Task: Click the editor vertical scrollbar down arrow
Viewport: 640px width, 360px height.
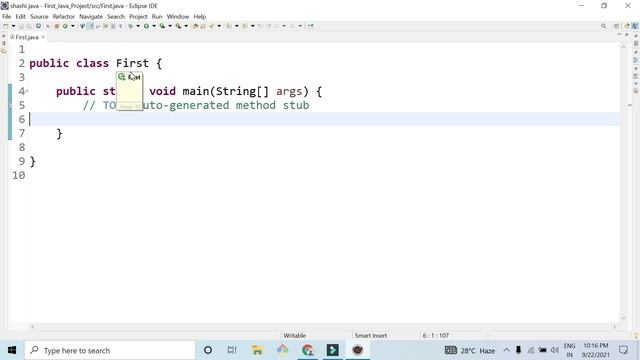Action: (623, 318)
